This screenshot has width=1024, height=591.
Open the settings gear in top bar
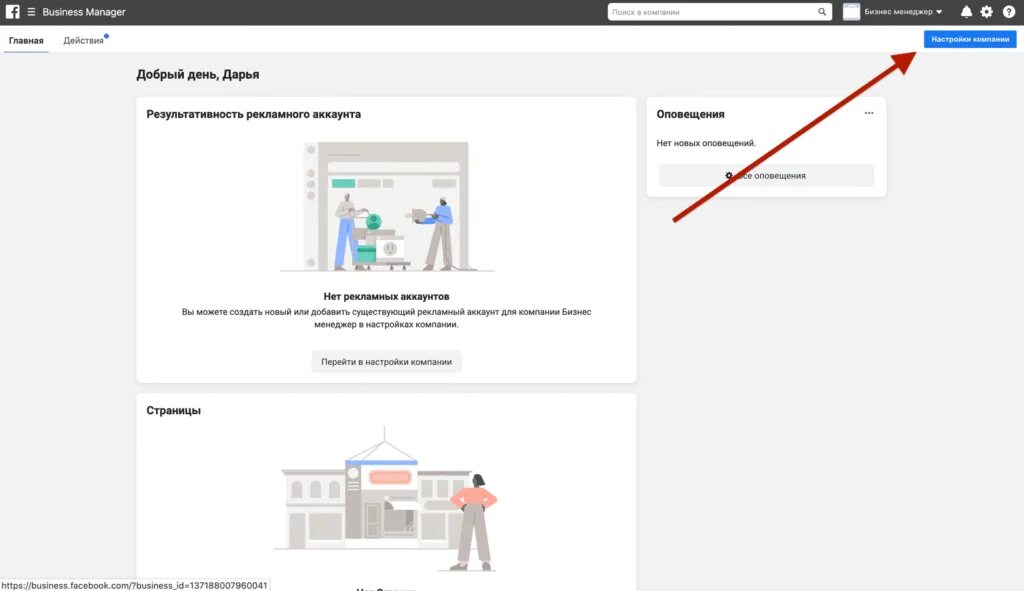point(987,12)
